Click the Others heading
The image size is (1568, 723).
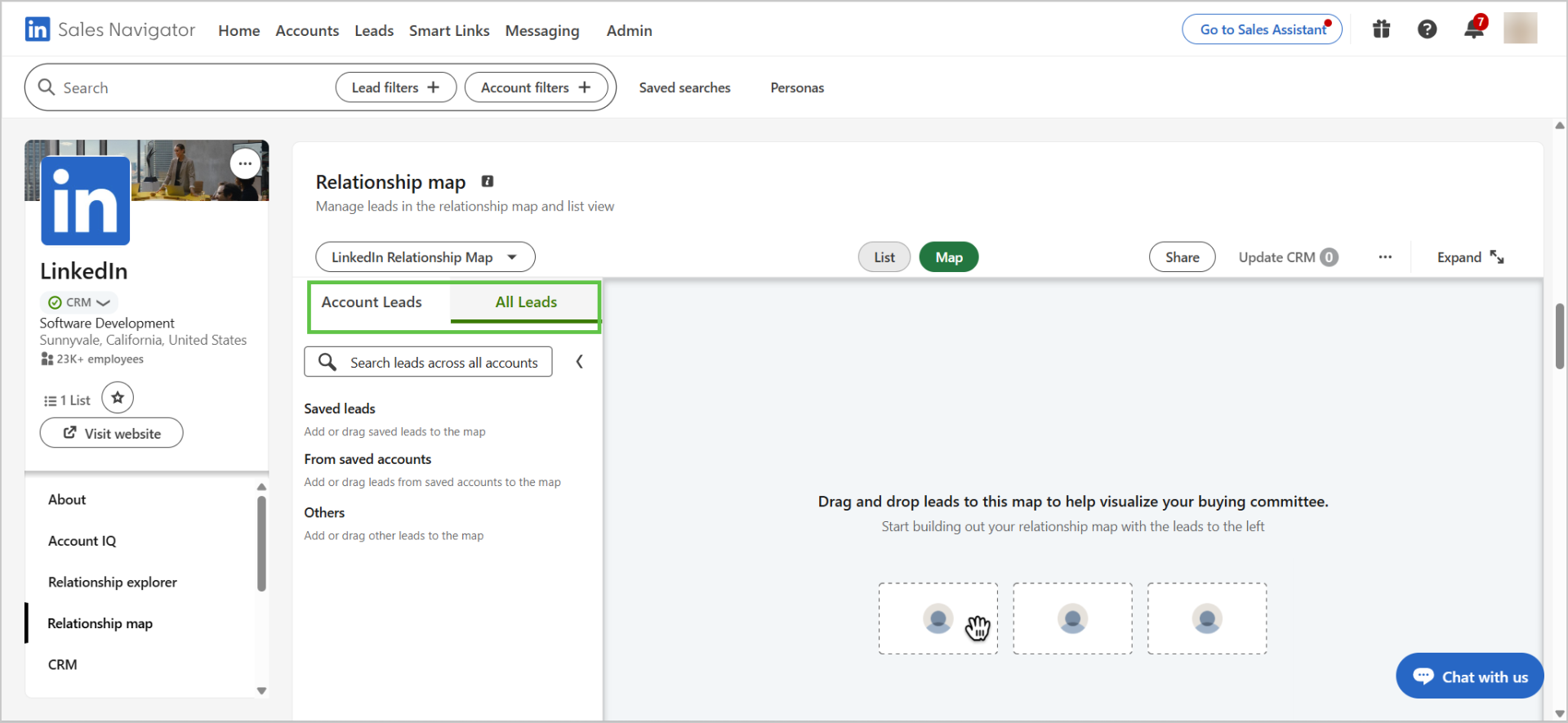coord(324,512)
